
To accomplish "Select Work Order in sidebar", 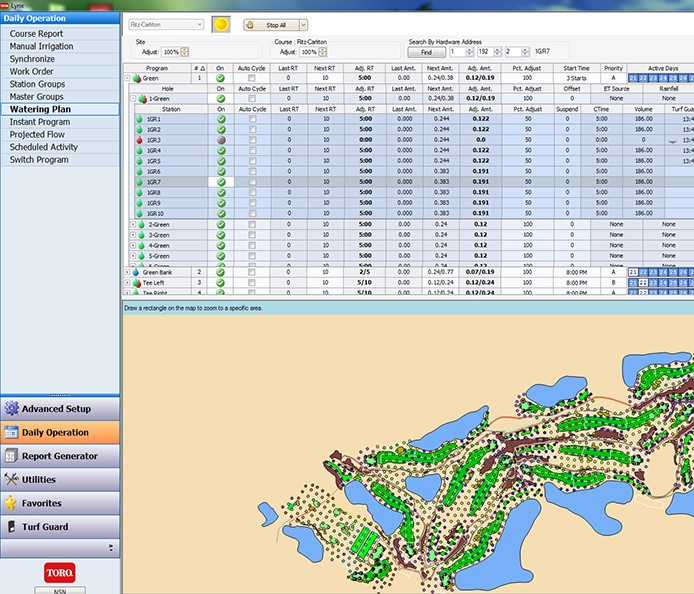I will 60,71.
